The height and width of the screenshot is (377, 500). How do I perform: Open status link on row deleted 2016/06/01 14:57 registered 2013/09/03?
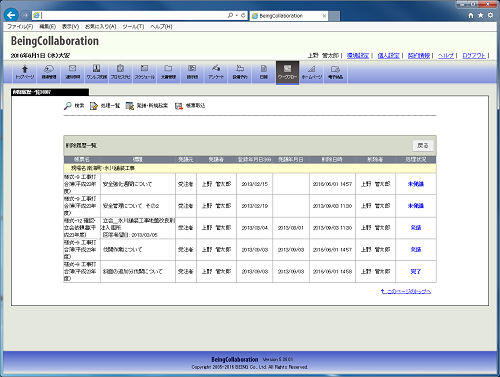pos(416,249)
